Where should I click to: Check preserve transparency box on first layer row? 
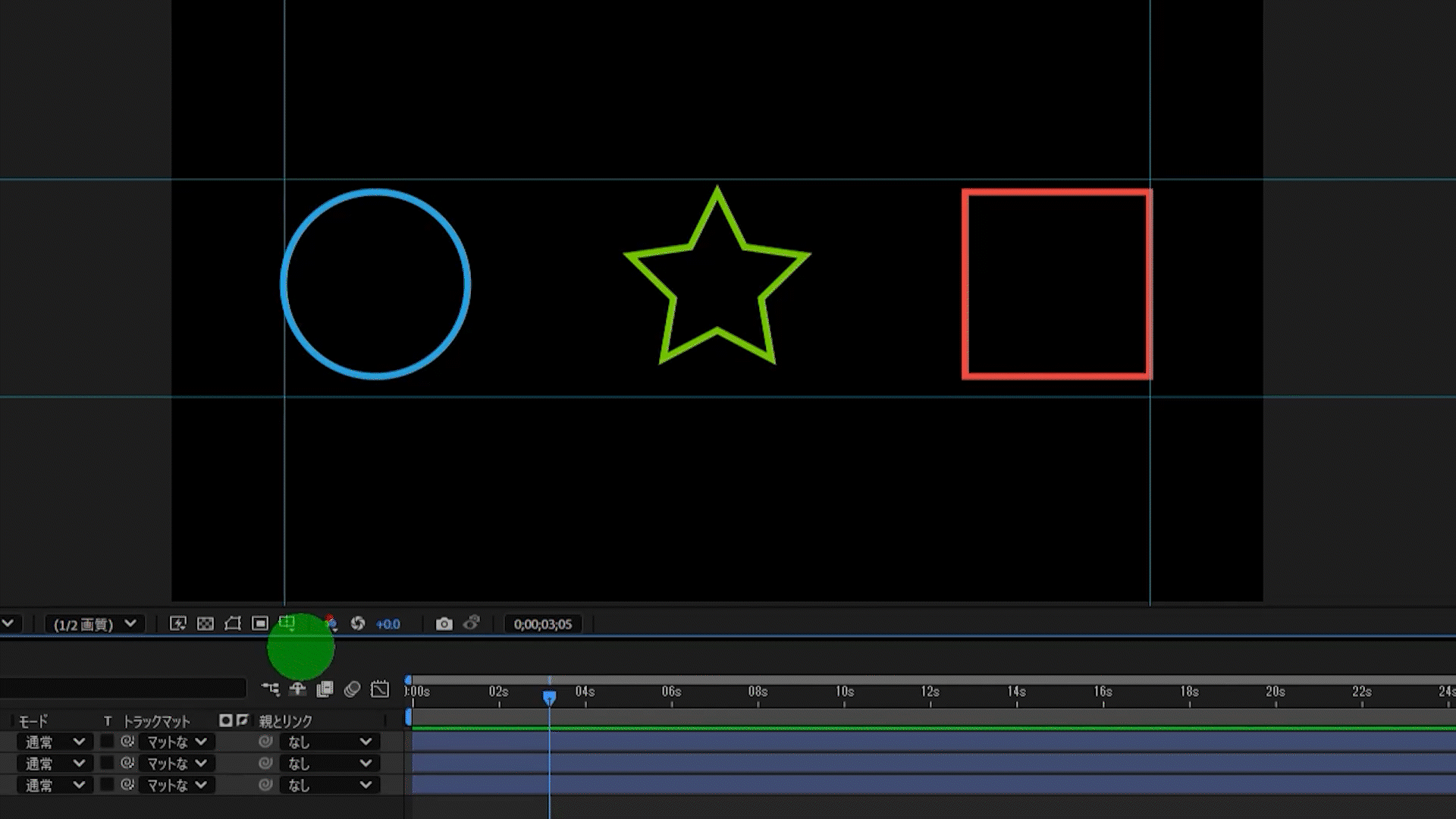(x=107, y=741)
